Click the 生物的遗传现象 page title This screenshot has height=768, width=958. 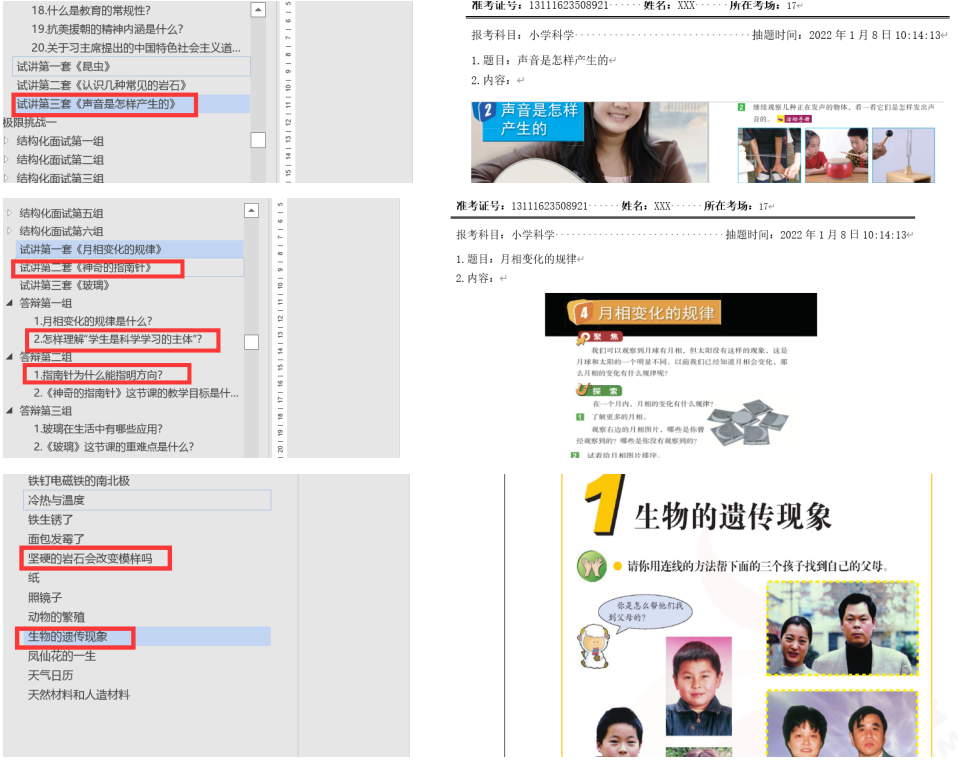click(732, 515)
